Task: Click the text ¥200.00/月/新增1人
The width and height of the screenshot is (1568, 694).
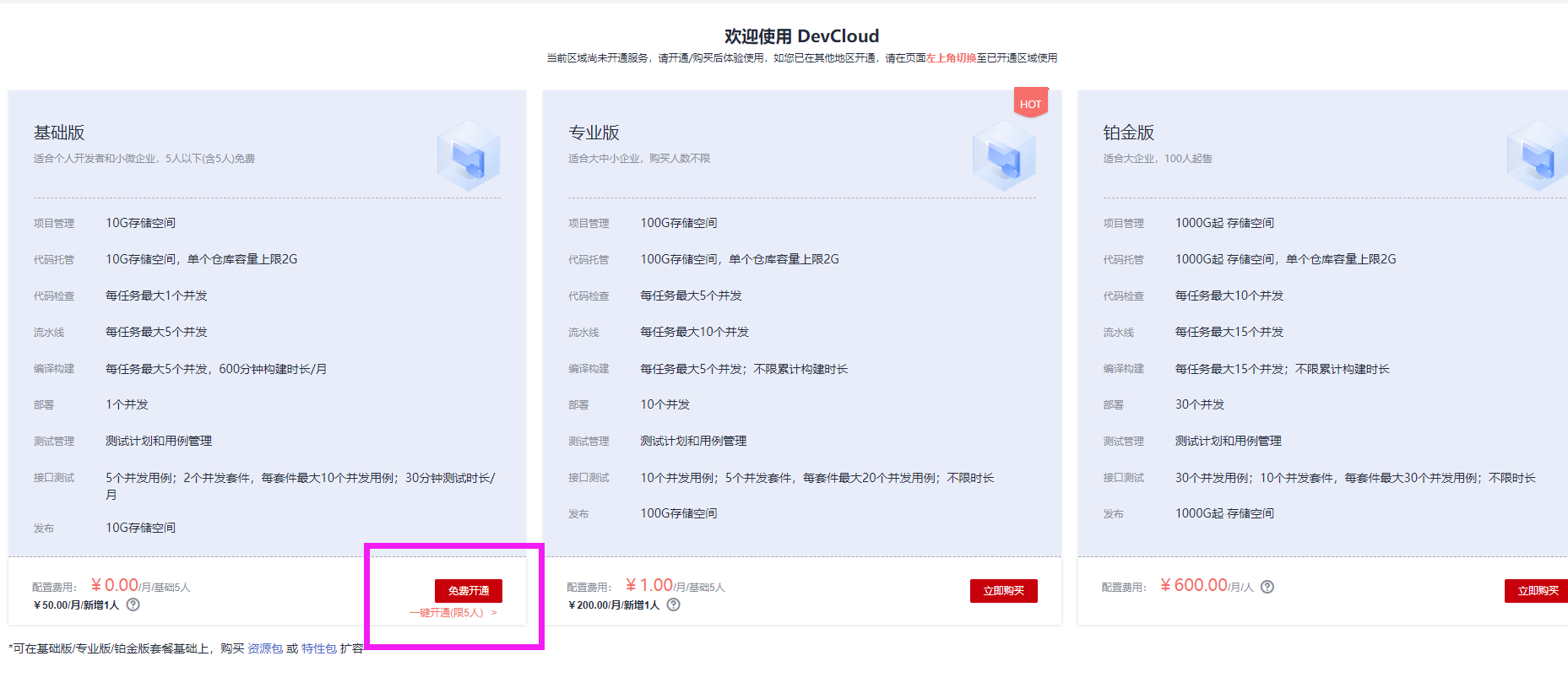Action: tap(614, 605)
